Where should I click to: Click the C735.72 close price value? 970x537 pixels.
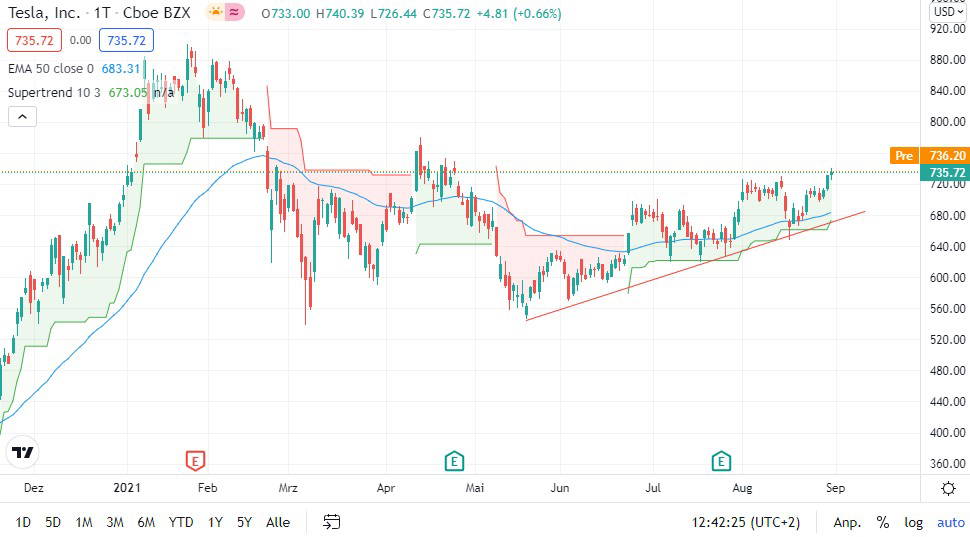point(447,13)
